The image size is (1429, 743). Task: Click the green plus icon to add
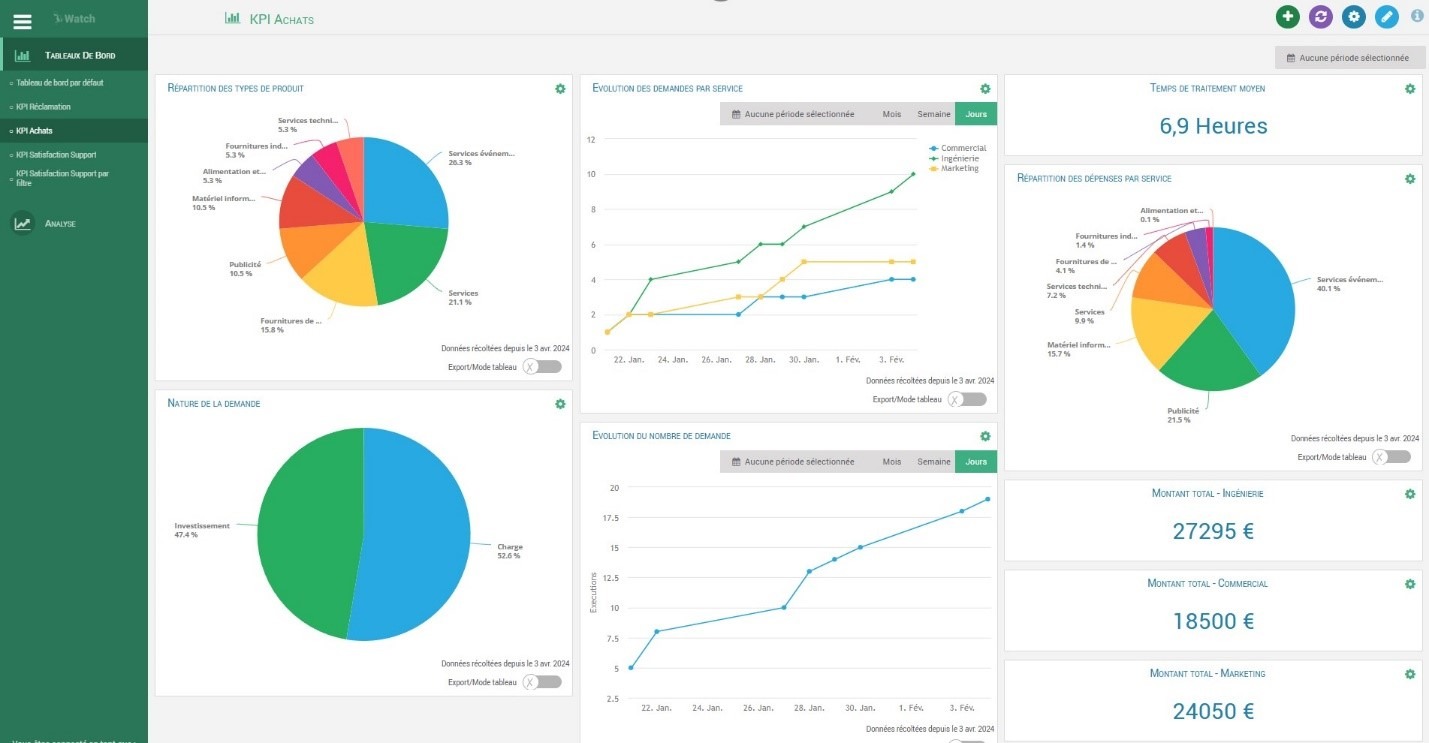click(1287, 16)
